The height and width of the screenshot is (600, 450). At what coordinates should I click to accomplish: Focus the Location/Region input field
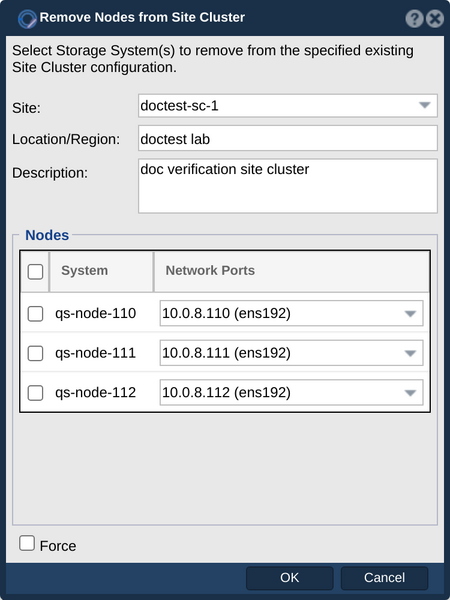point(287,138)
